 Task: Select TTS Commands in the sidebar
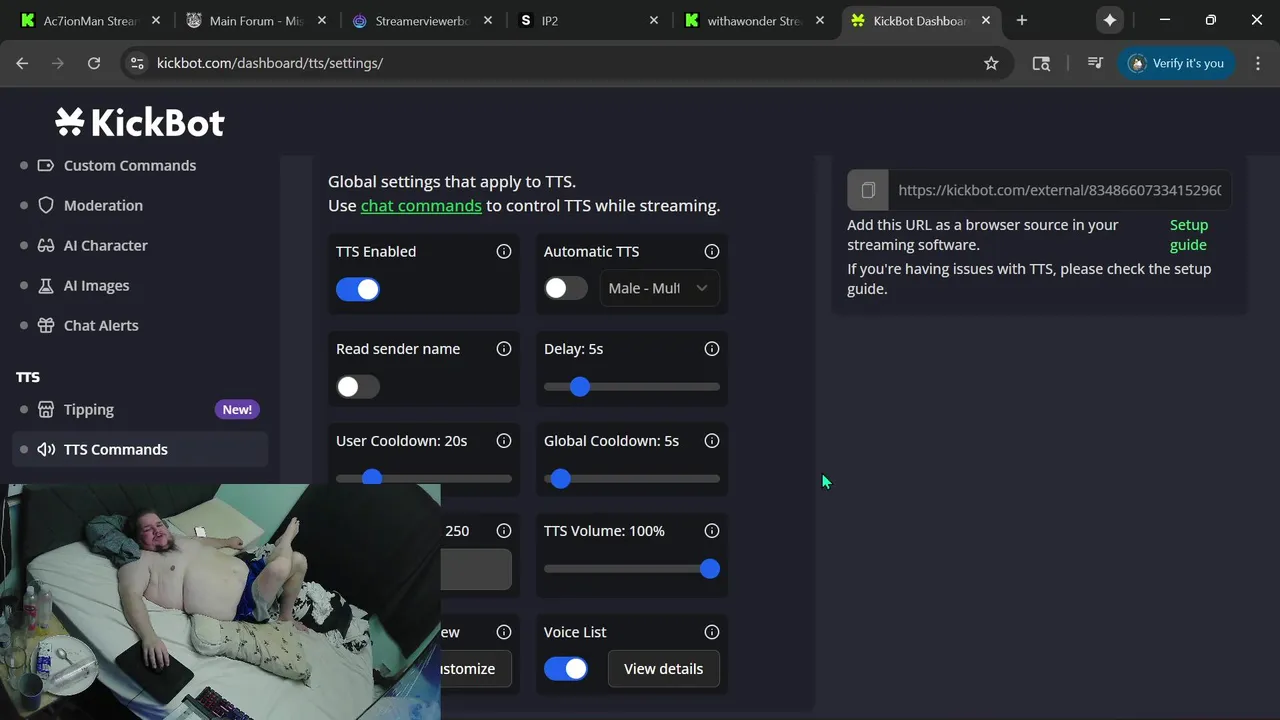click(x=140, y=449)
